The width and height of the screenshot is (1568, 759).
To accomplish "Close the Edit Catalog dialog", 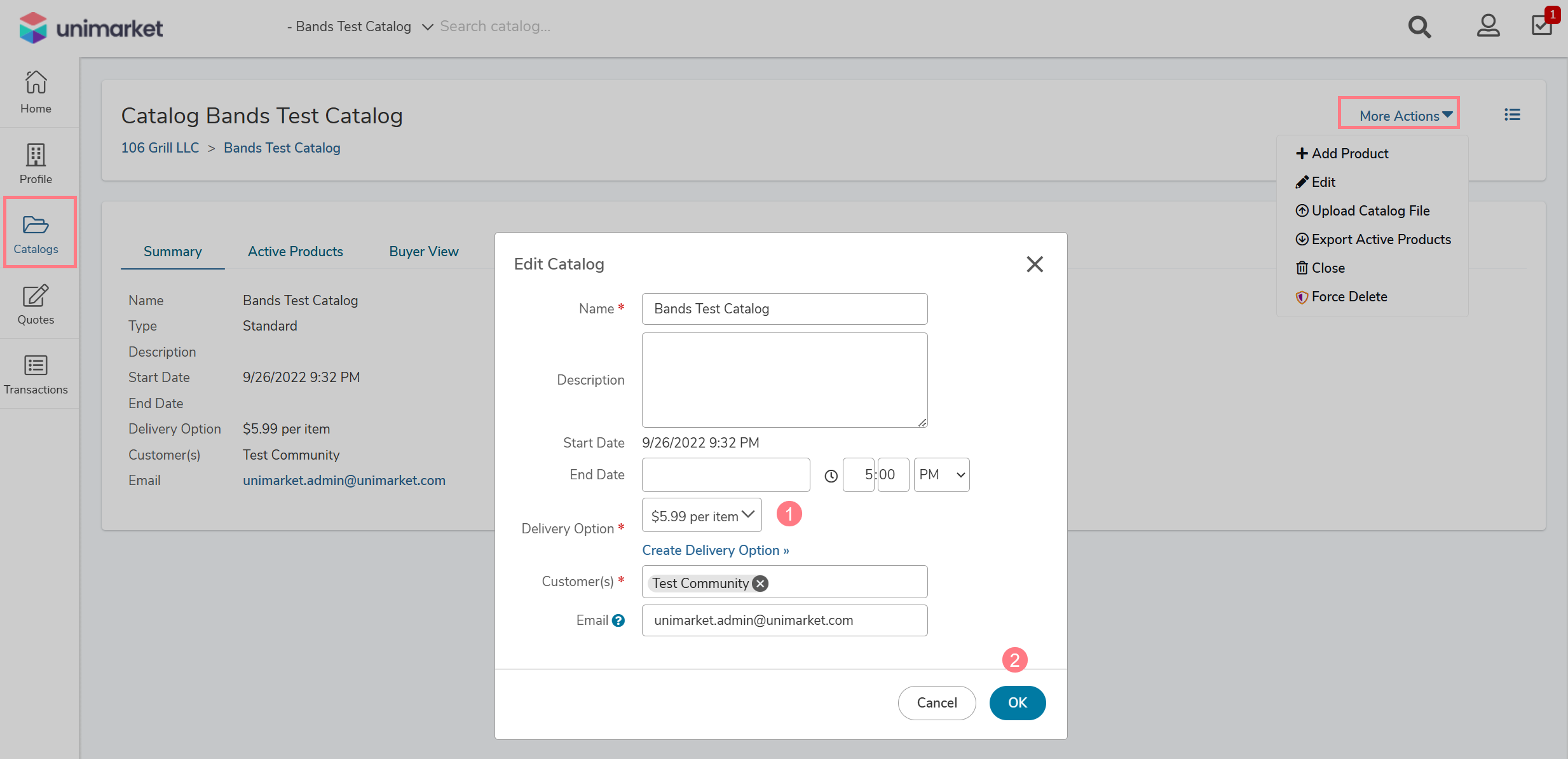I will [1034, 264].
